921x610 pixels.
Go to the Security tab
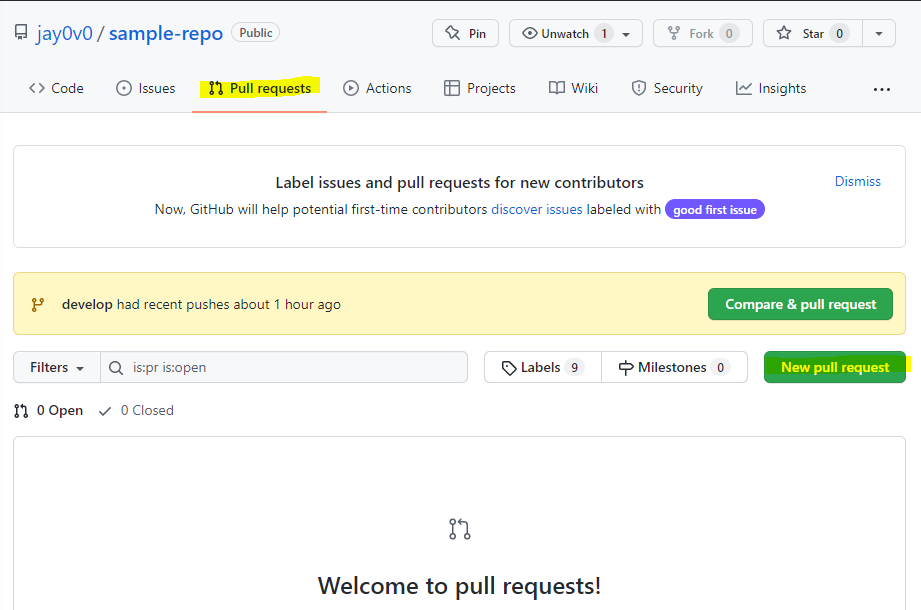pyautogui.click(x=667, y=88)
